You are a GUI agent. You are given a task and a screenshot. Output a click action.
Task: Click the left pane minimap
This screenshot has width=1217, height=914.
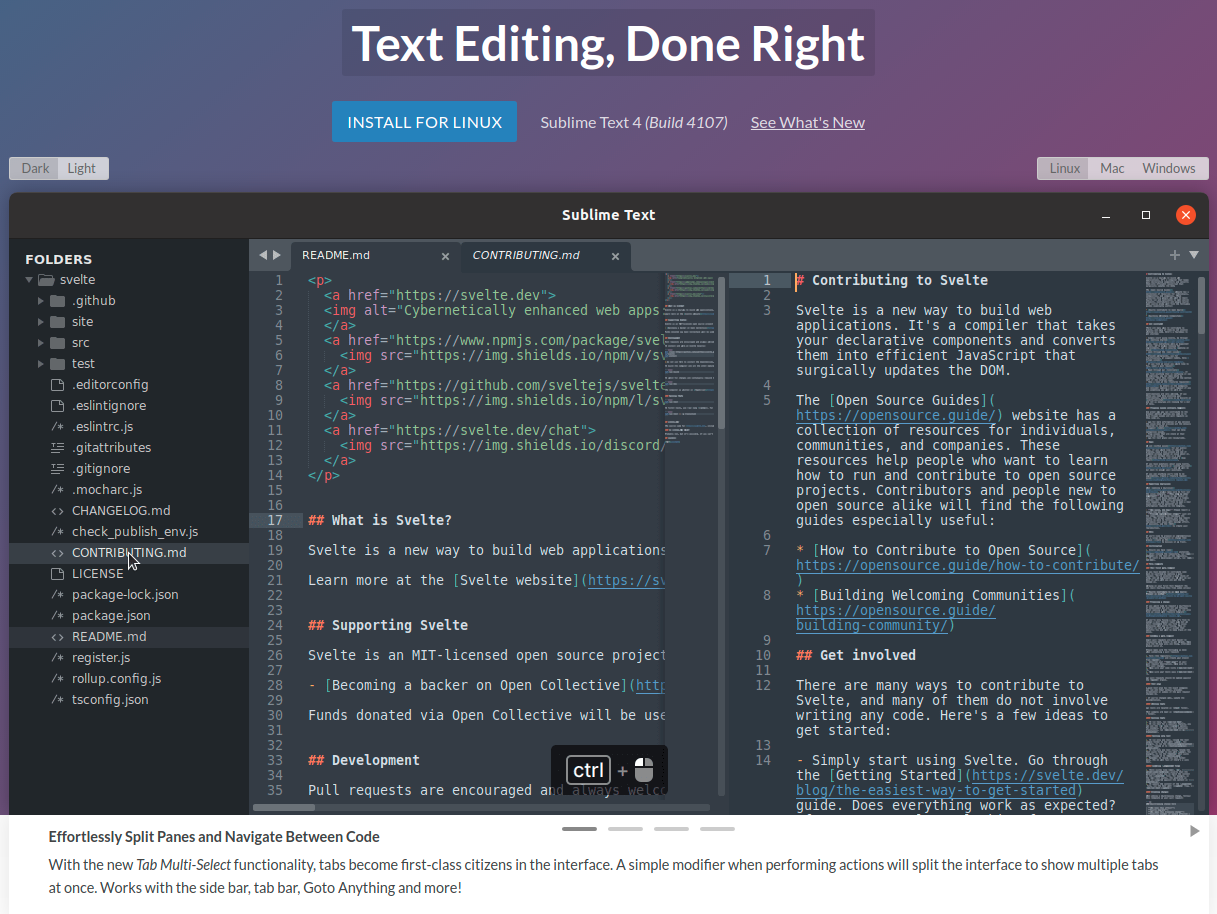tap(691, 360)
